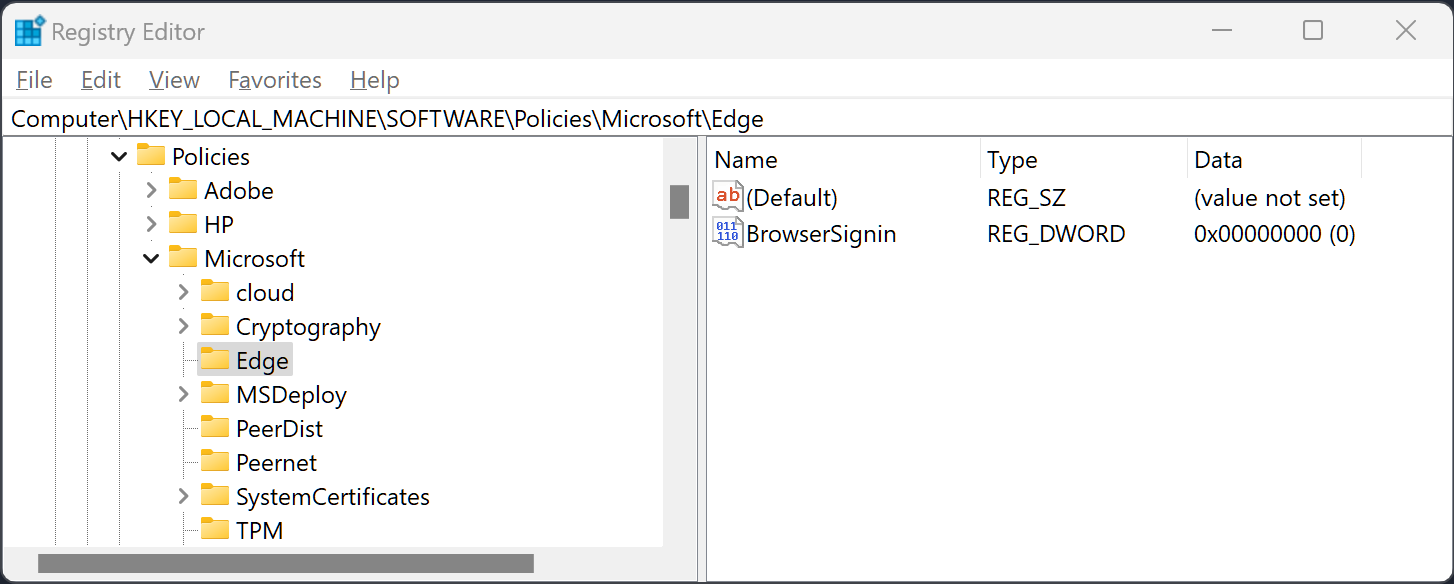The width and height of the screenshot is (1454, 584).
Task: Open the Favorites menu
Action: [275, 80]
